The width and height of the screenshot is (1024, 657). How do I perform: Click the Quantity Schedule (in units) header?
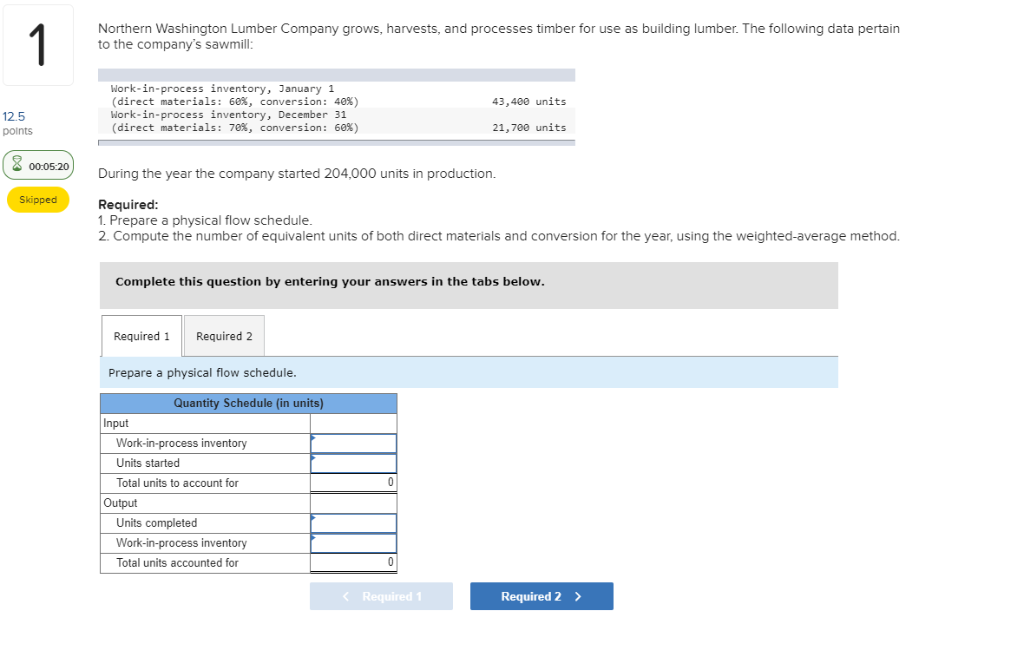pos(248,403)
